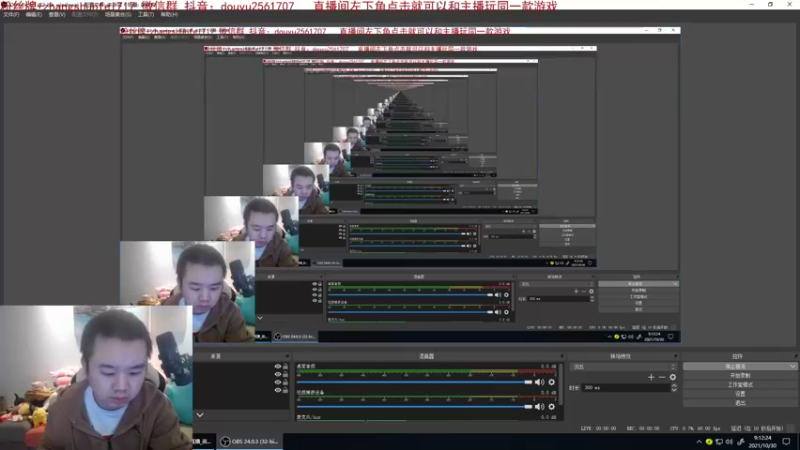Toggle the lock on the topmost source row

point(285,366)
